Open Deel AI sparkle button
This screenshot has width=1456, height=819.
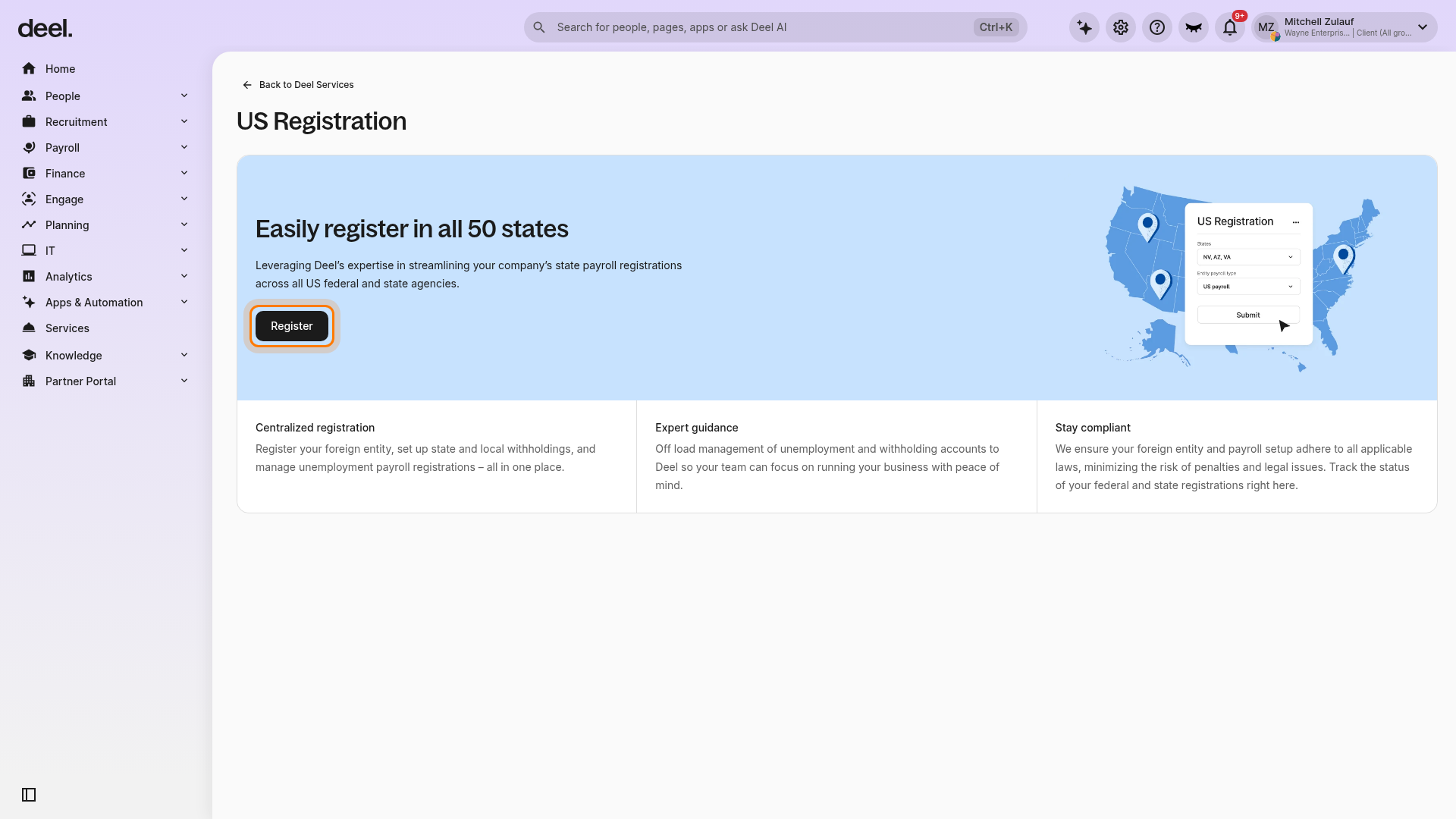[x=1084, y=27]
